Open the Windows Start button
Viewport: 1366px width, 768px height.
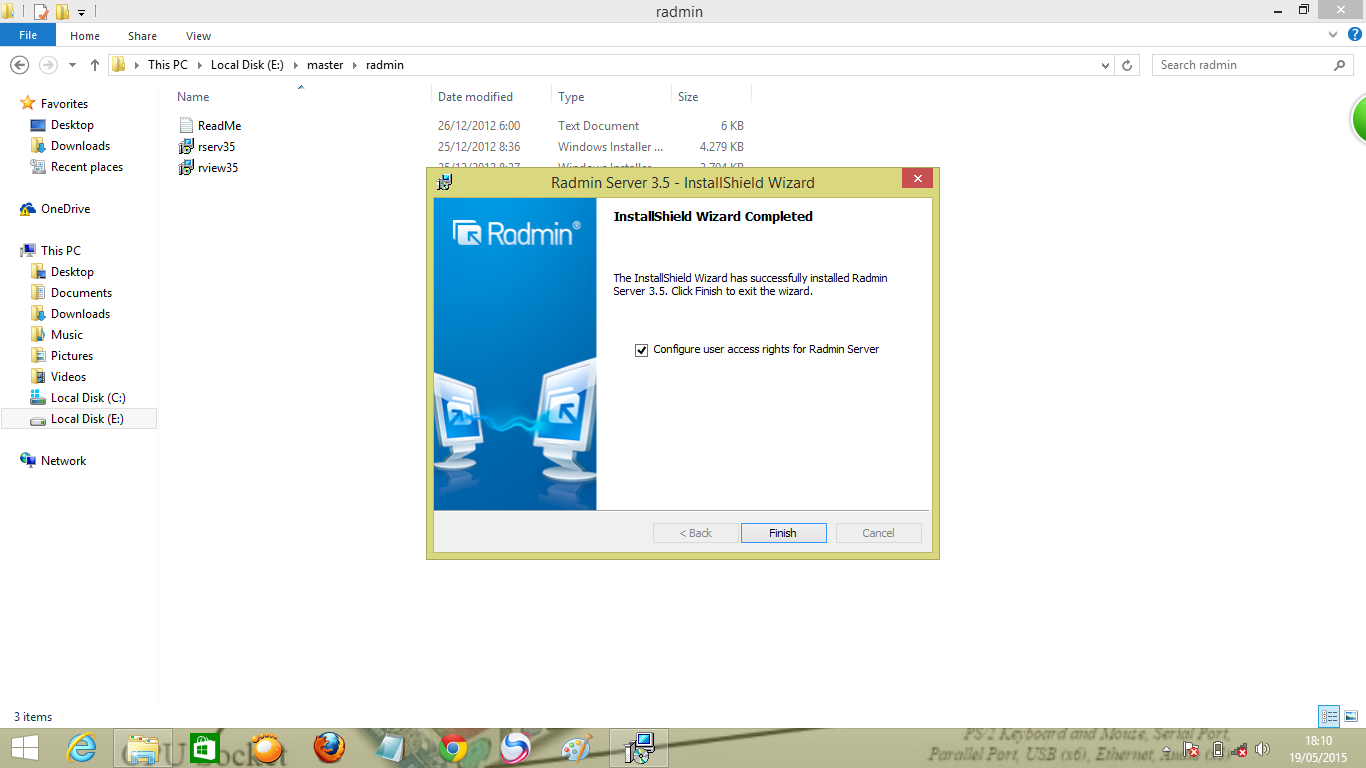tap(24, 748)
